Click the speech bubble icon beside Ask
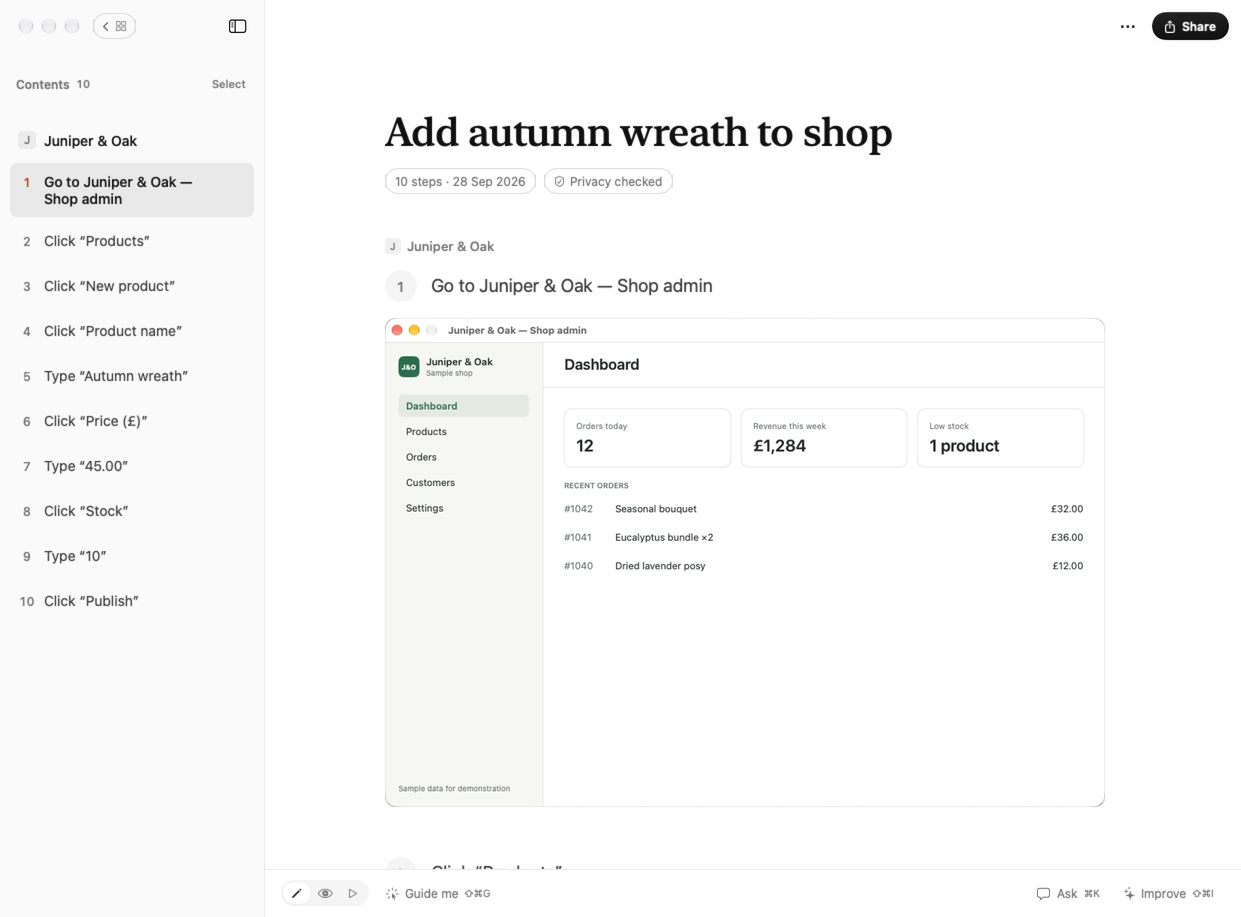 coord(1043,894)
